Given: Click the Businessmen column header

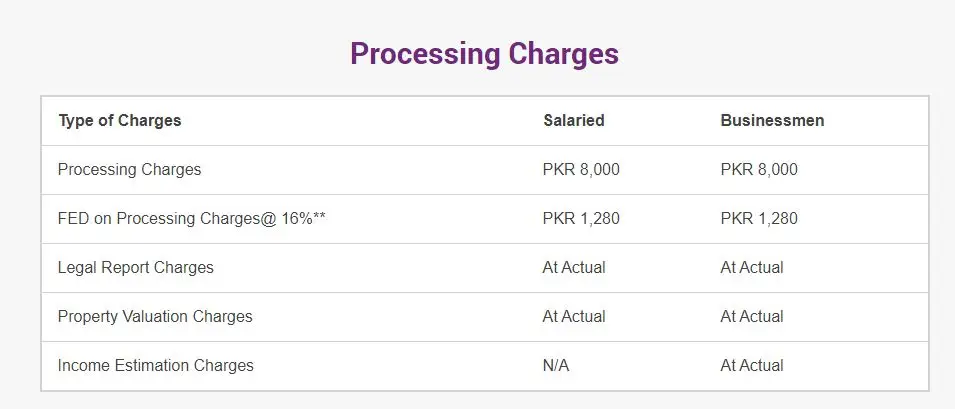Looking at the screenshot, I should [x=772, y=121].
